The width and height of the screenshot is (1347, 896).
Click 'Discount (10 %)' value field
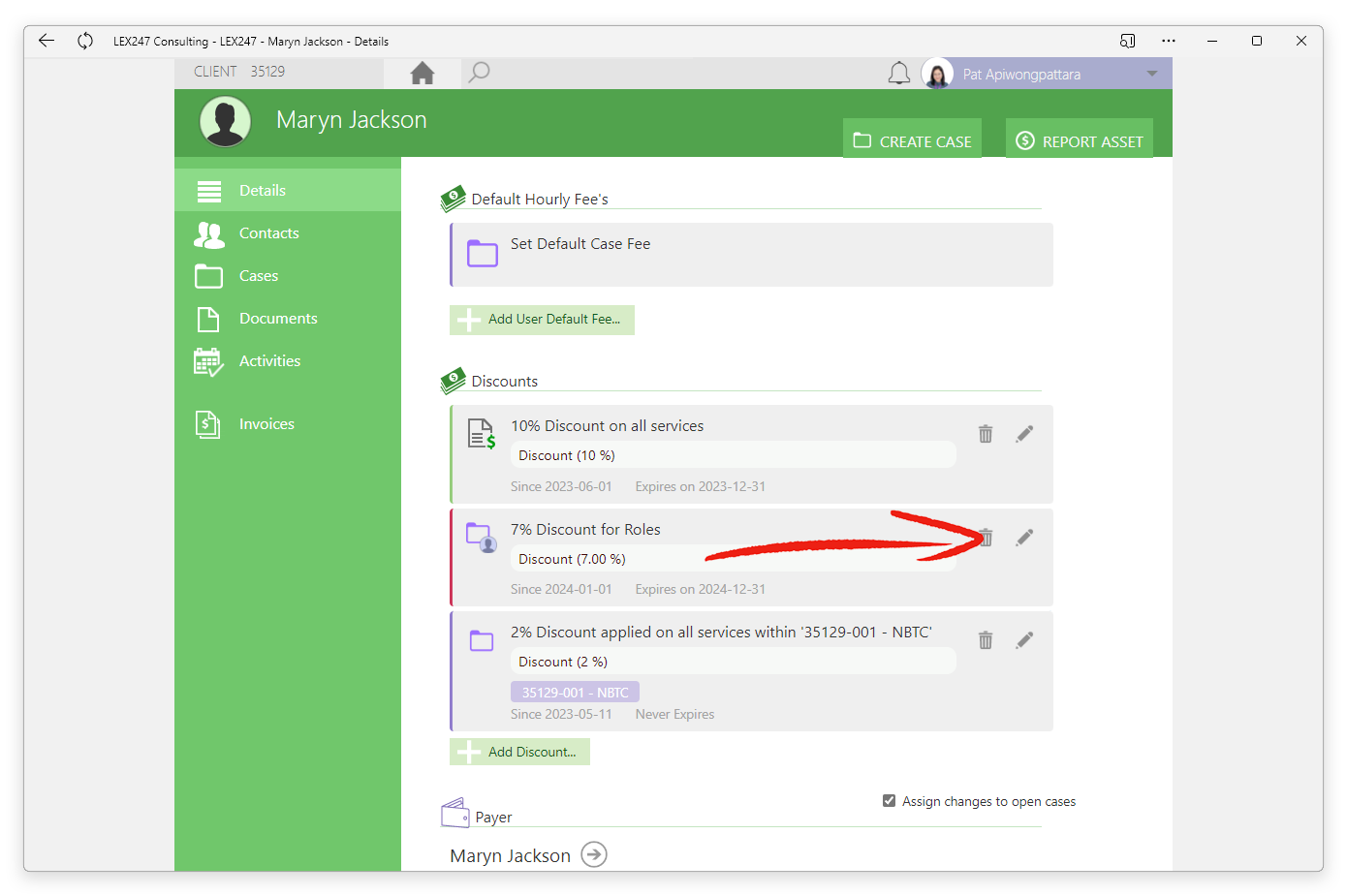(734, 455)
